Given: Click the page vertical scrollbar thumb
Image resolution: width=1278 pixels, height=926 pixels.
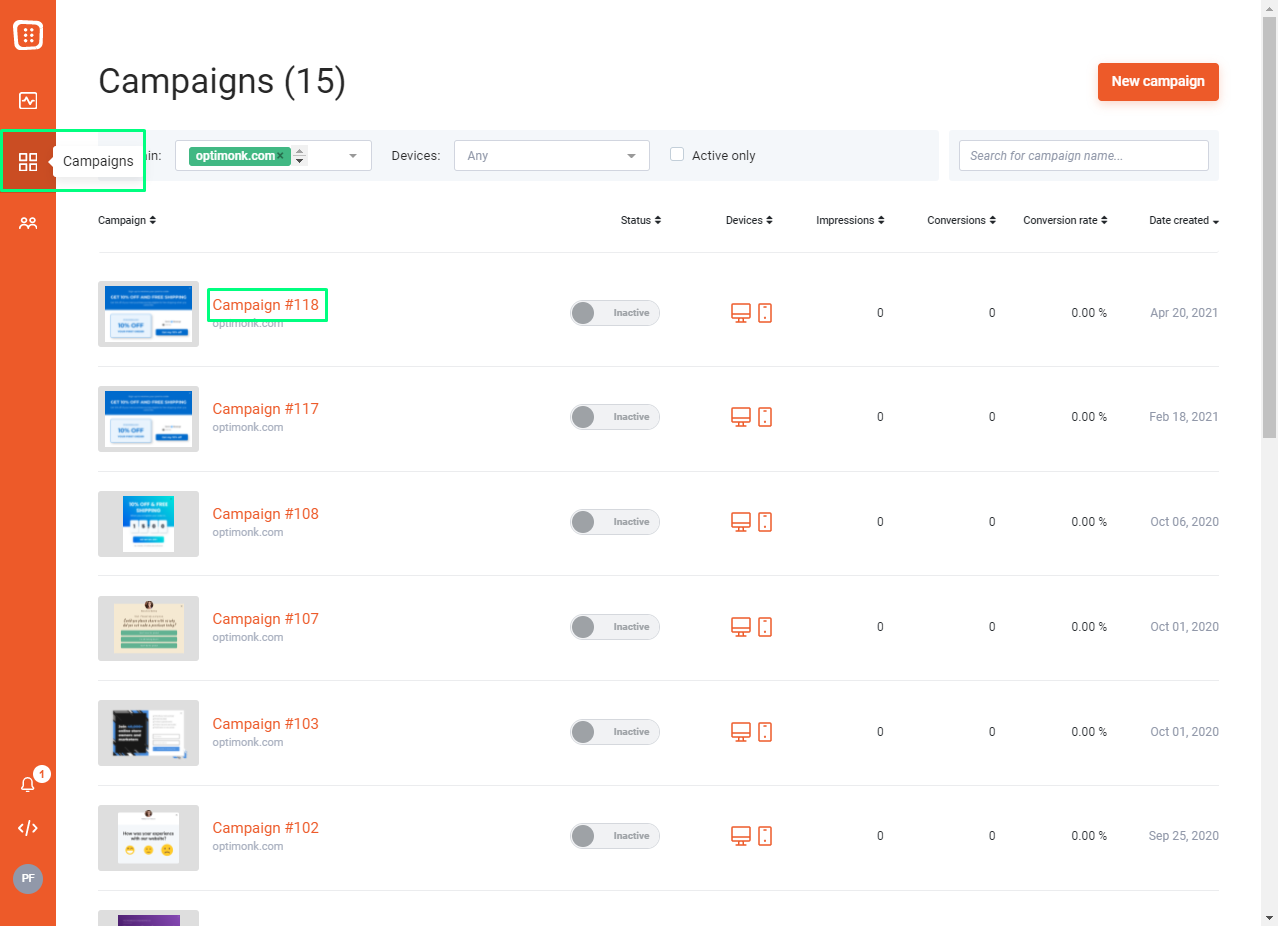Looking at the screenshot, I should [x=1269, y=227].
